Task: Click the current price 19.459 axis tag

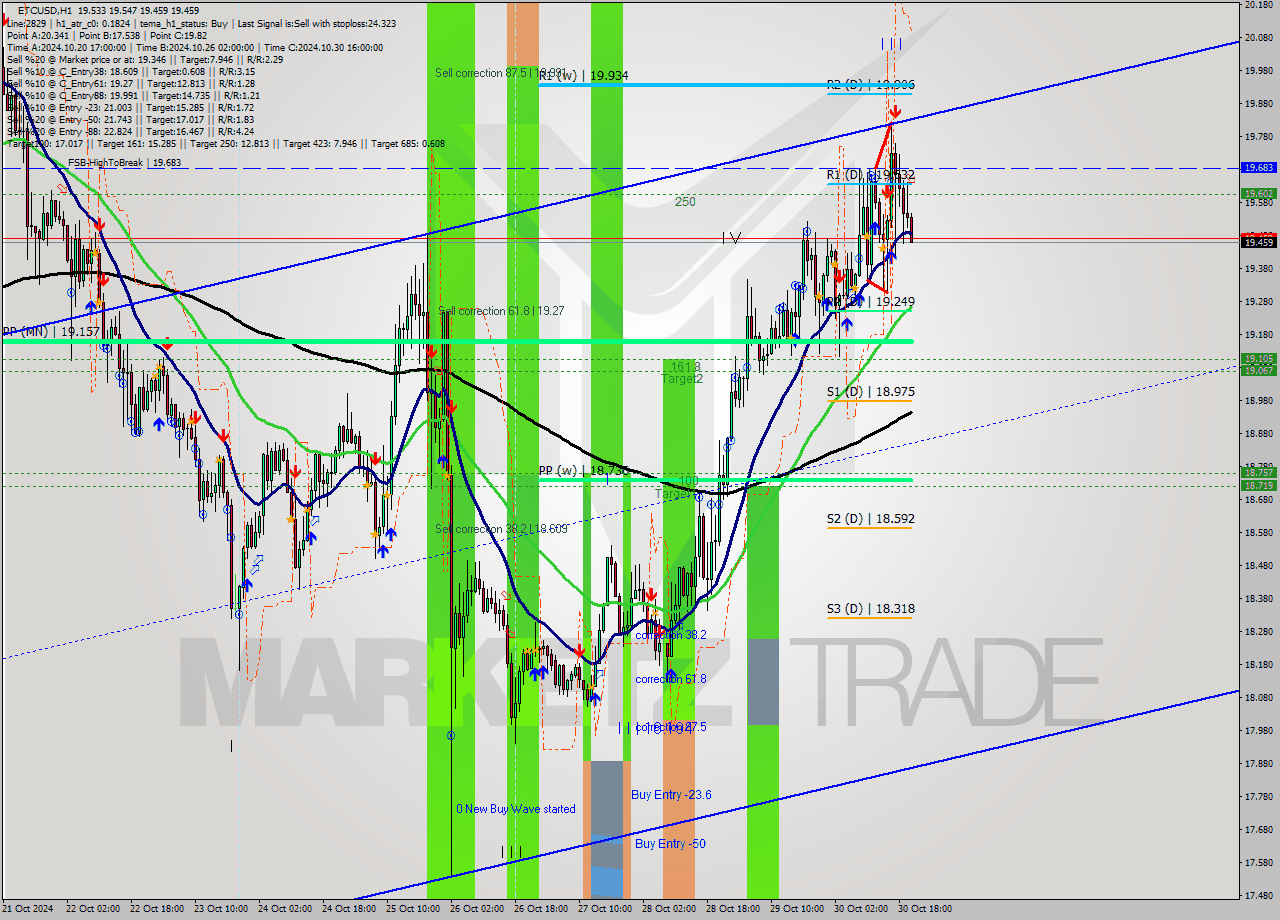Action: click(x=1258, y=241)
